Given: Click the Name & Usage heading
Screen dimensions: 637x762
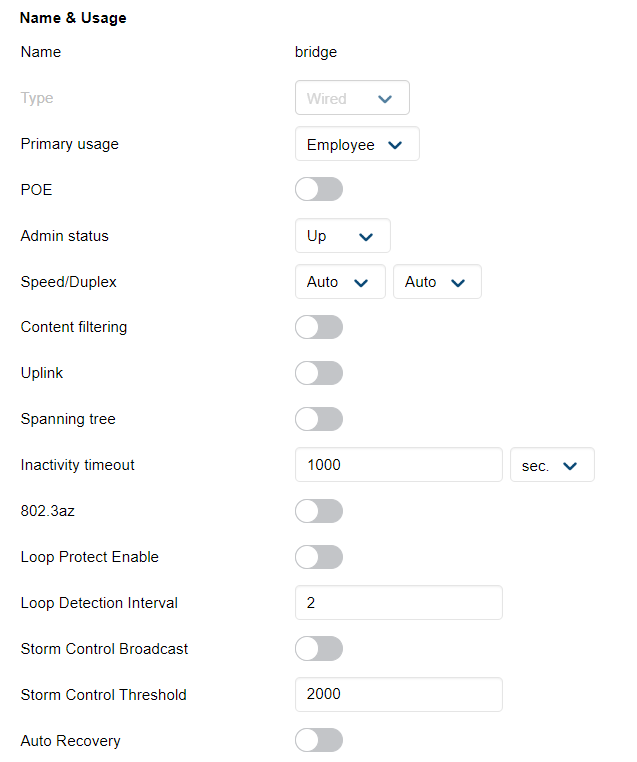Looking at the screenshot, I should 73,18.
